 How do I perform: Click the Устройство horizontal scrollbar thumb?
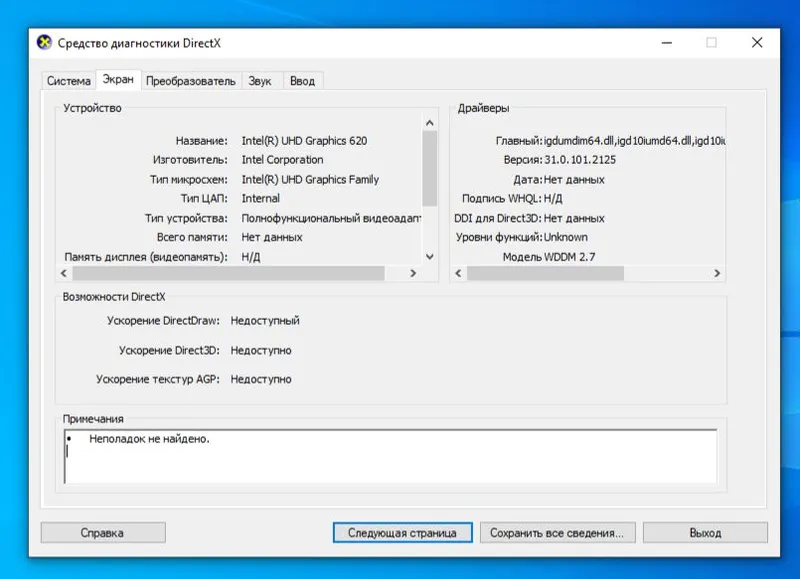(x=228, y=273)
